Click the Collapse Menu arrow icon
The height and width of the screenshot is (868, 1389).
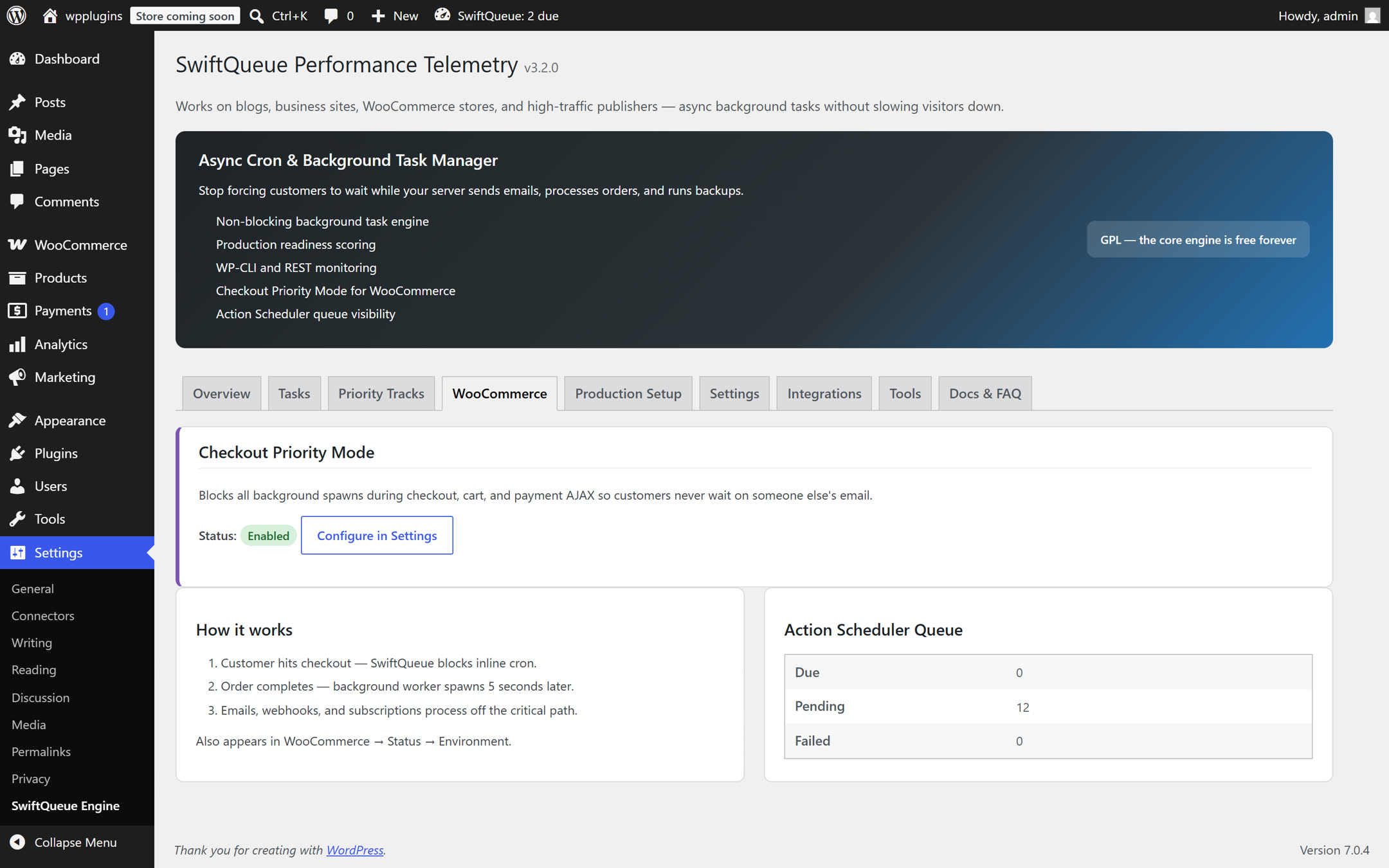(17, 842)
